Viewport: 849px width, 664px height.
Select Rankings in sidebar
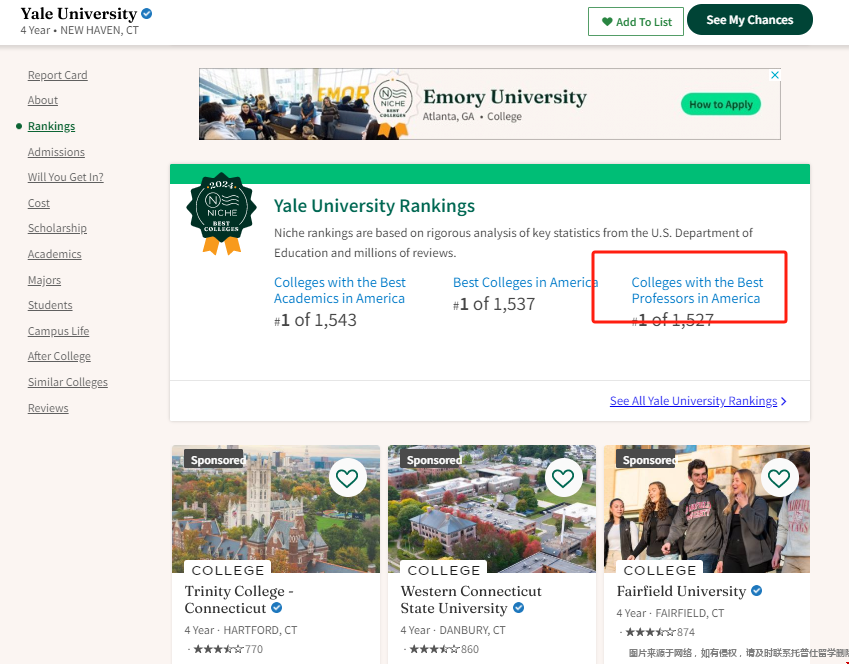click(51, 126)
